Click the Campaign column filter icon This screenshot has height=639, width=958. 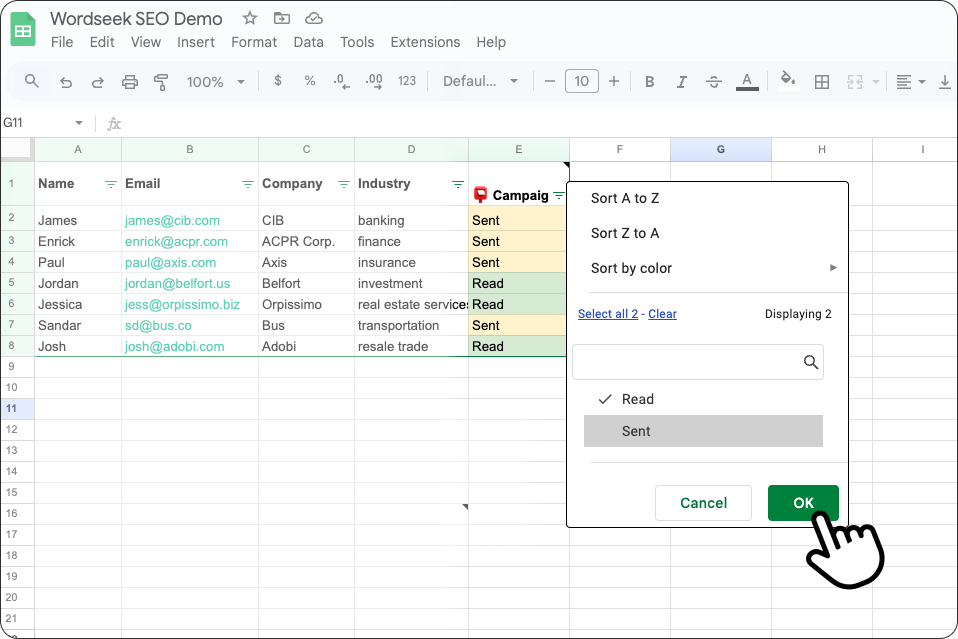click(558, 195)
